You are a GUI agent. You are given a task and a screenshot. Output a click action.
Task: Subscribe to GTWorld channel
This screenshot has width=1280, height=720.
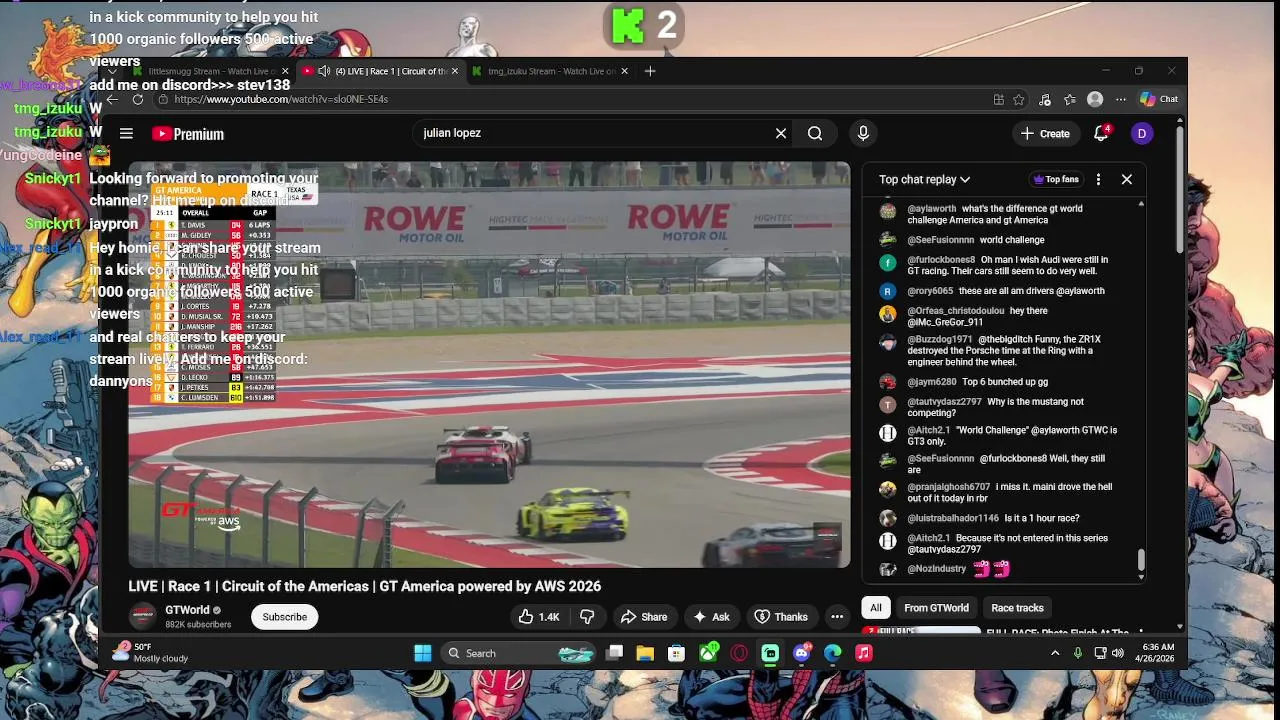[x=285, y=617]
